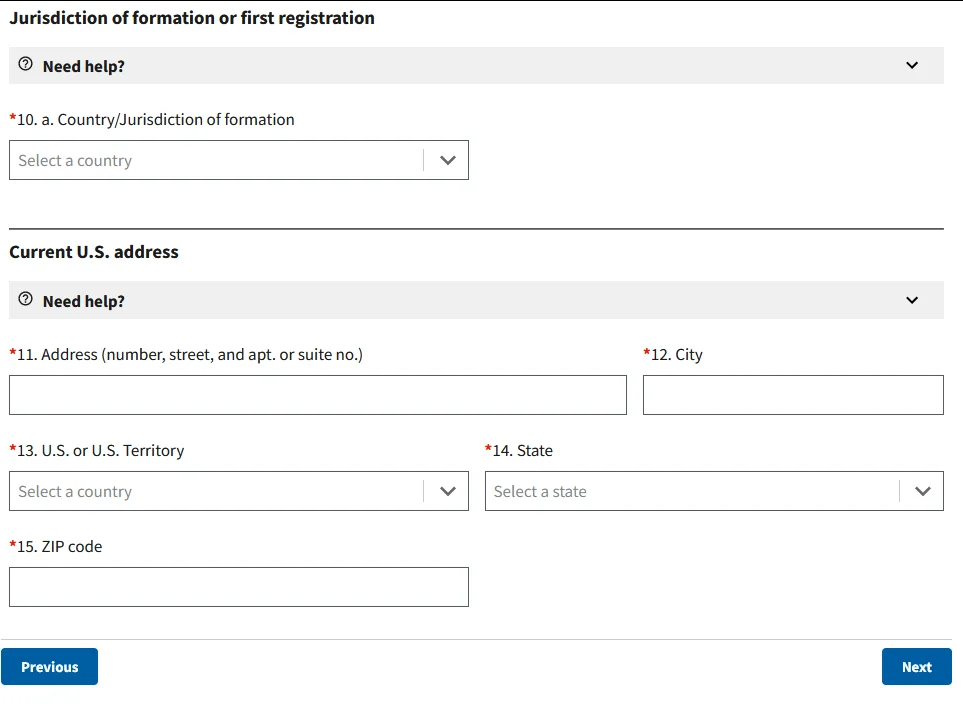Screen dimensions: 963x708
Task: Click Need help text under Current U.S. address
Action: click(84, 301)
